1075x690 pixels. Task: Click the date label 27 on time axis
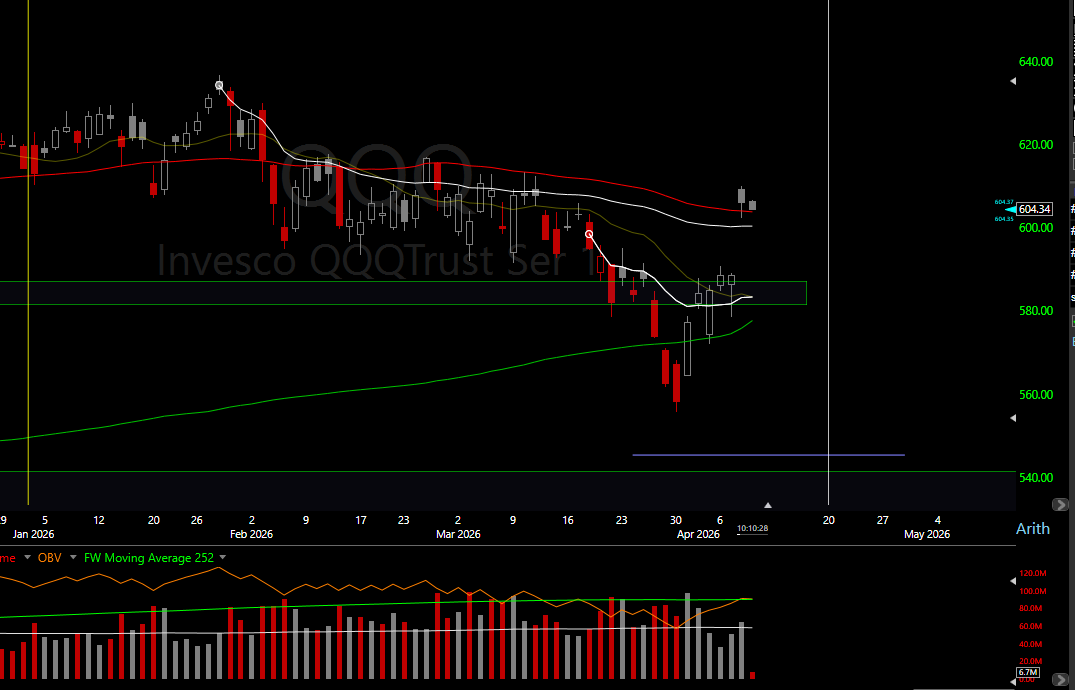pos(882,520)
